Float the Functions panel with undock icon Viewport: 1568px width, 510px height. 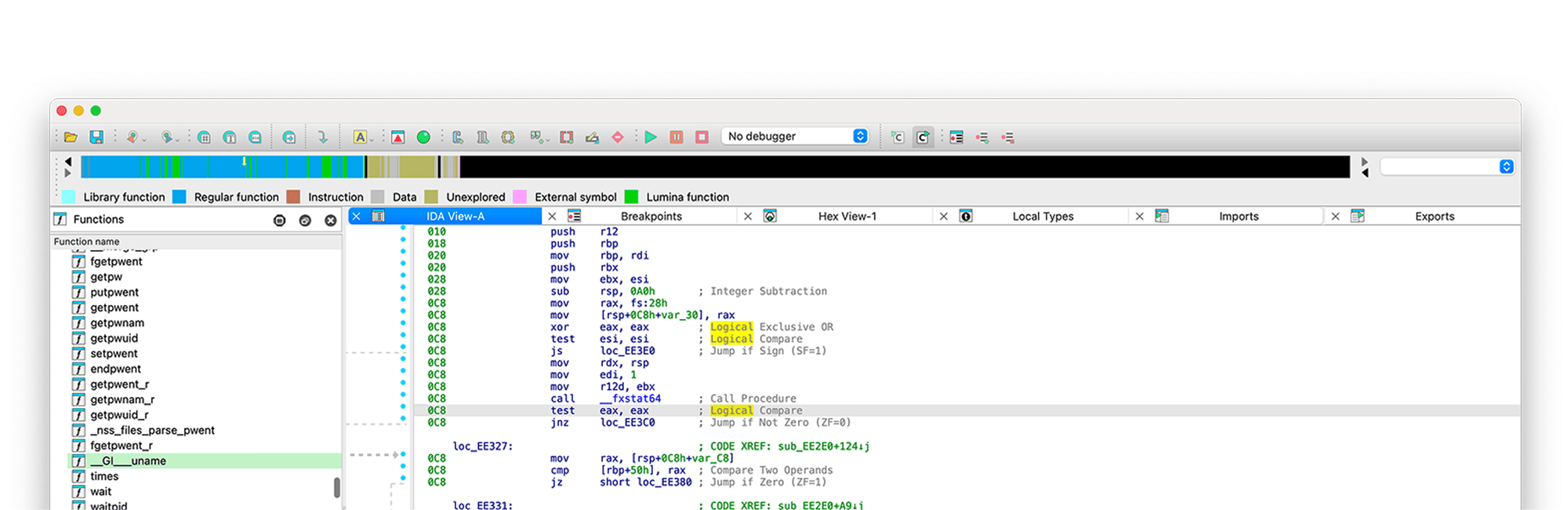tap(305, 220)
